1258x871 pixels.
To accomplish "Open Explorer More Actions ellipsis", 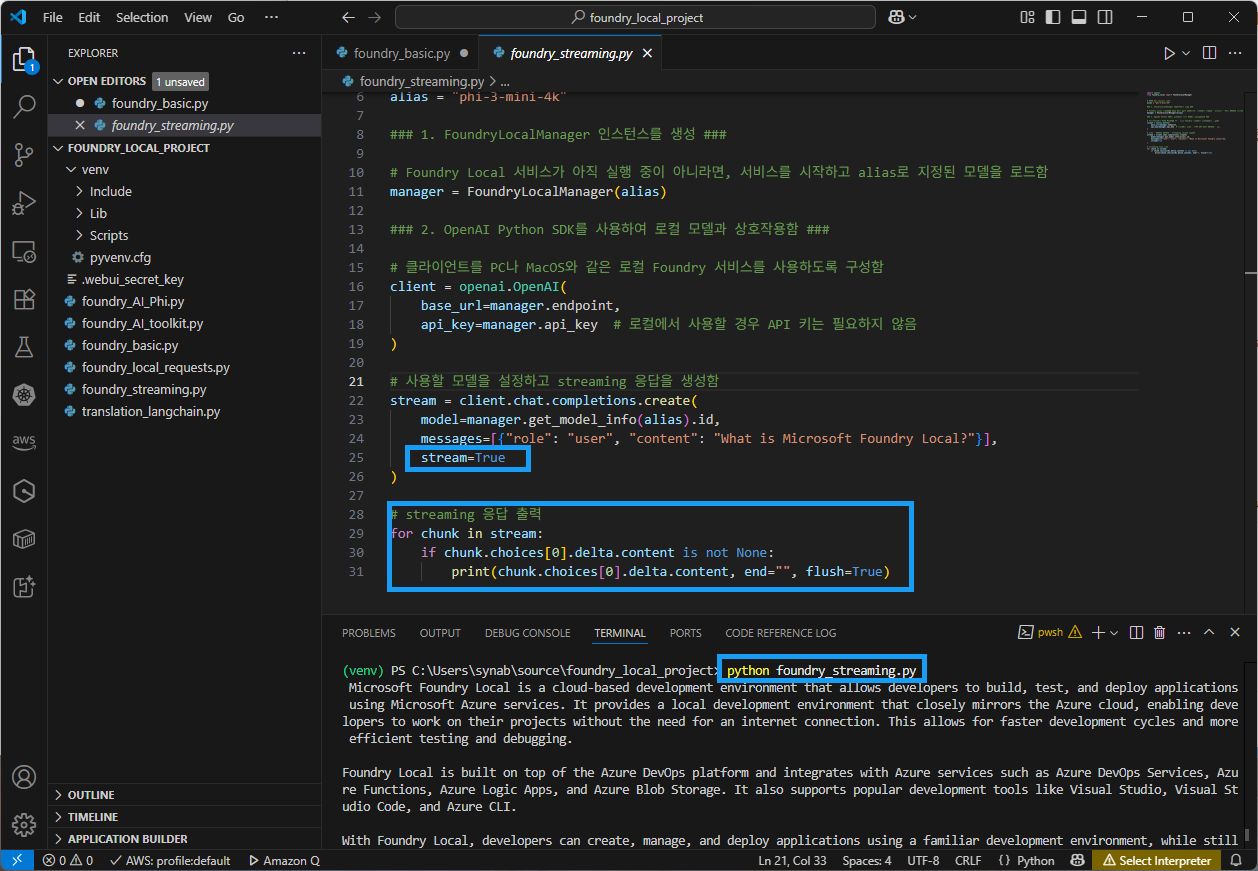I will 299,53.
